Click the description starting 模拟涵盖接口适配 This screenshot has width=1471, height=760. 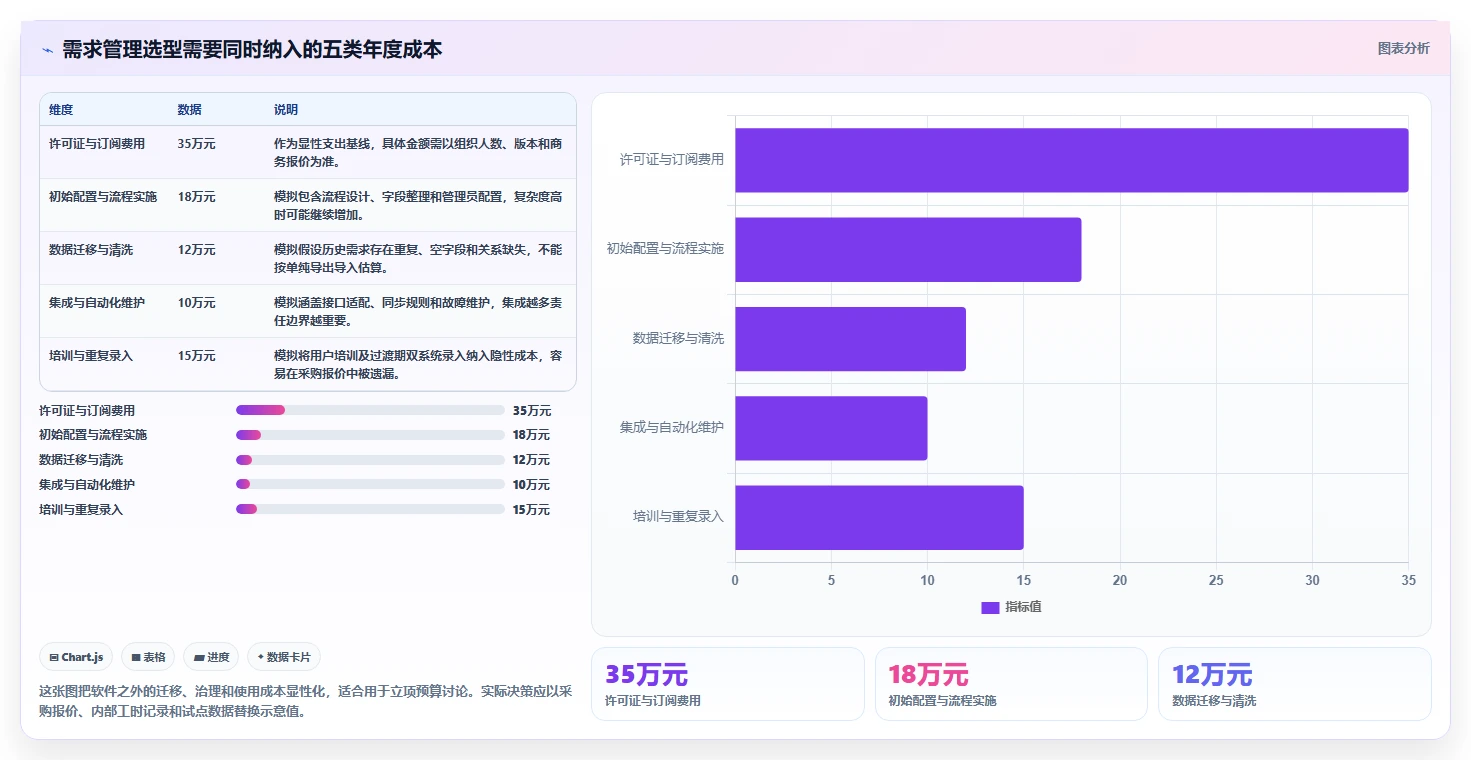tap(418, 311)
